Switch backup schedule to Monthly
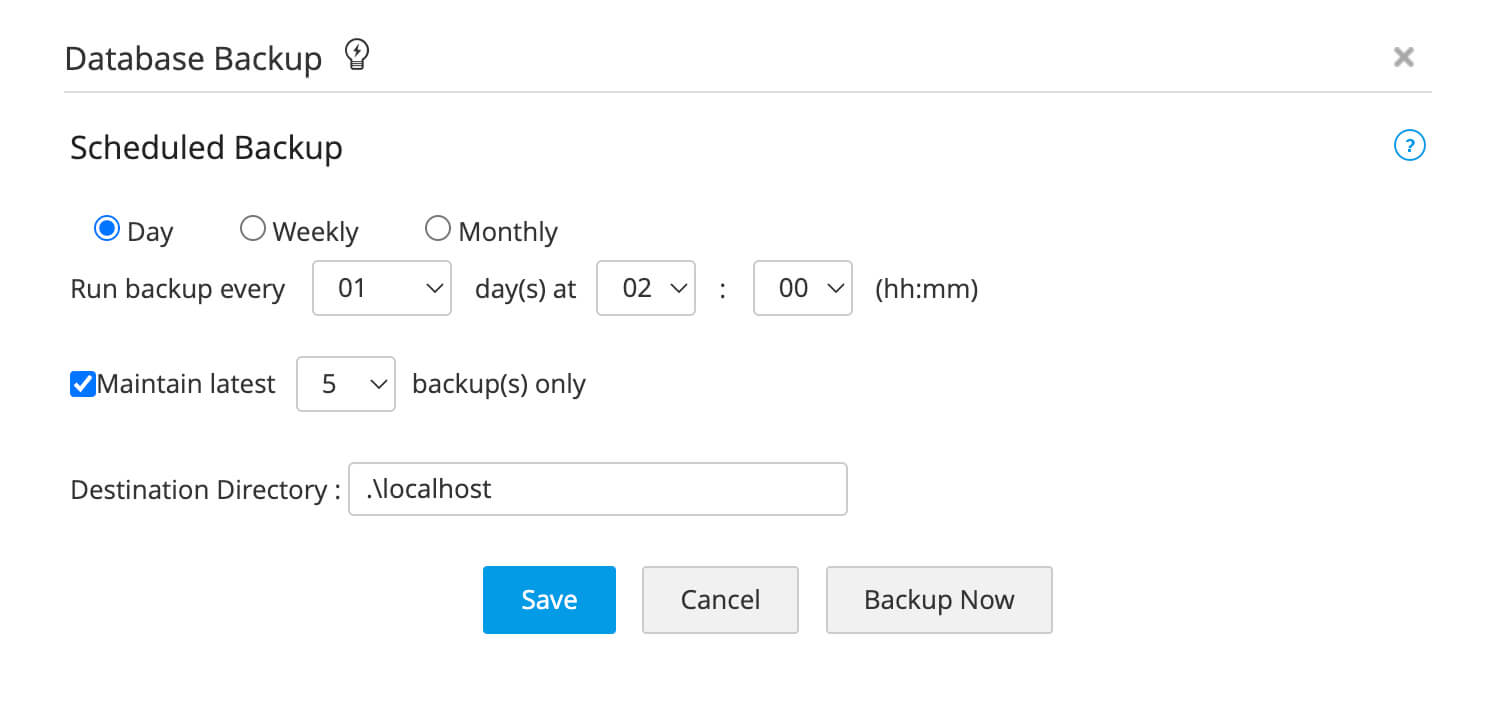 [x=438, y=230]
